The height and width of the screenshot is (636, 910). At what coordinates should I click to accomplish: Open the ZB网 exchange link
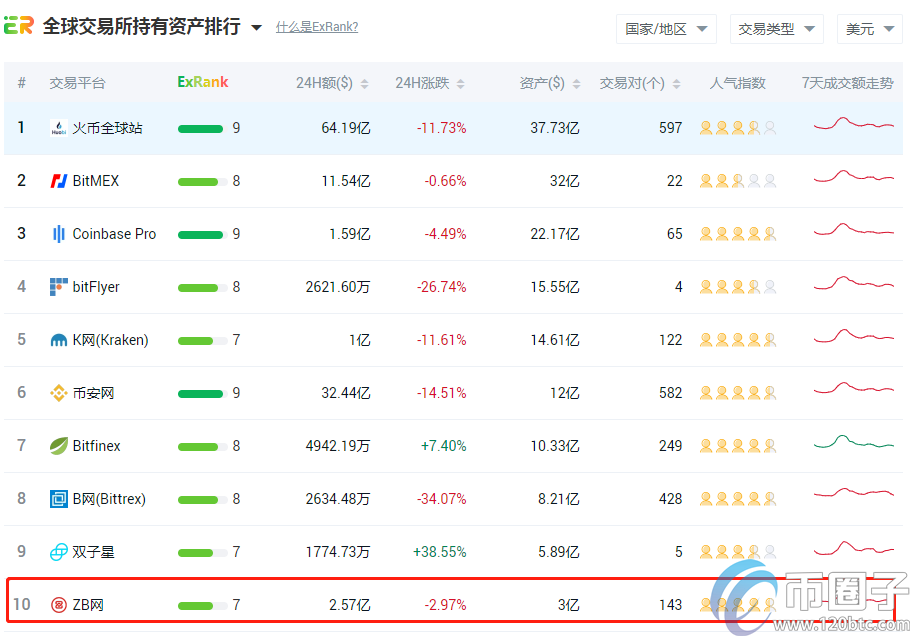[x=88, y=605]
